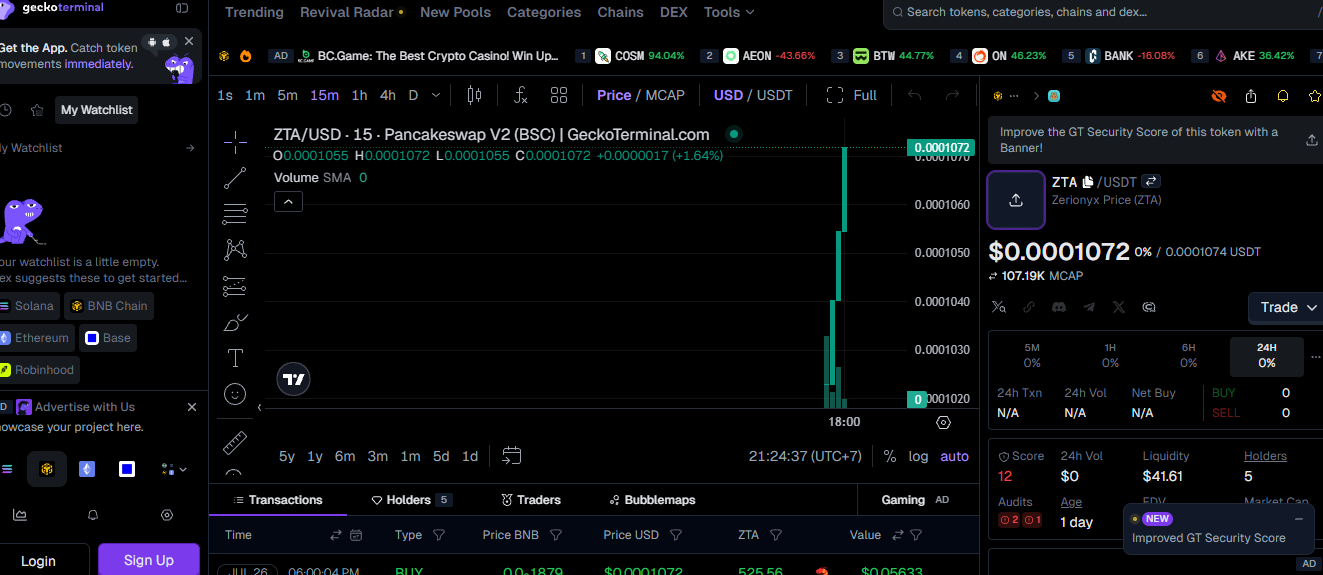This screenshot has height=575, width=1323.
Task: Expand the Trade dropdown
Action: 1288,307
